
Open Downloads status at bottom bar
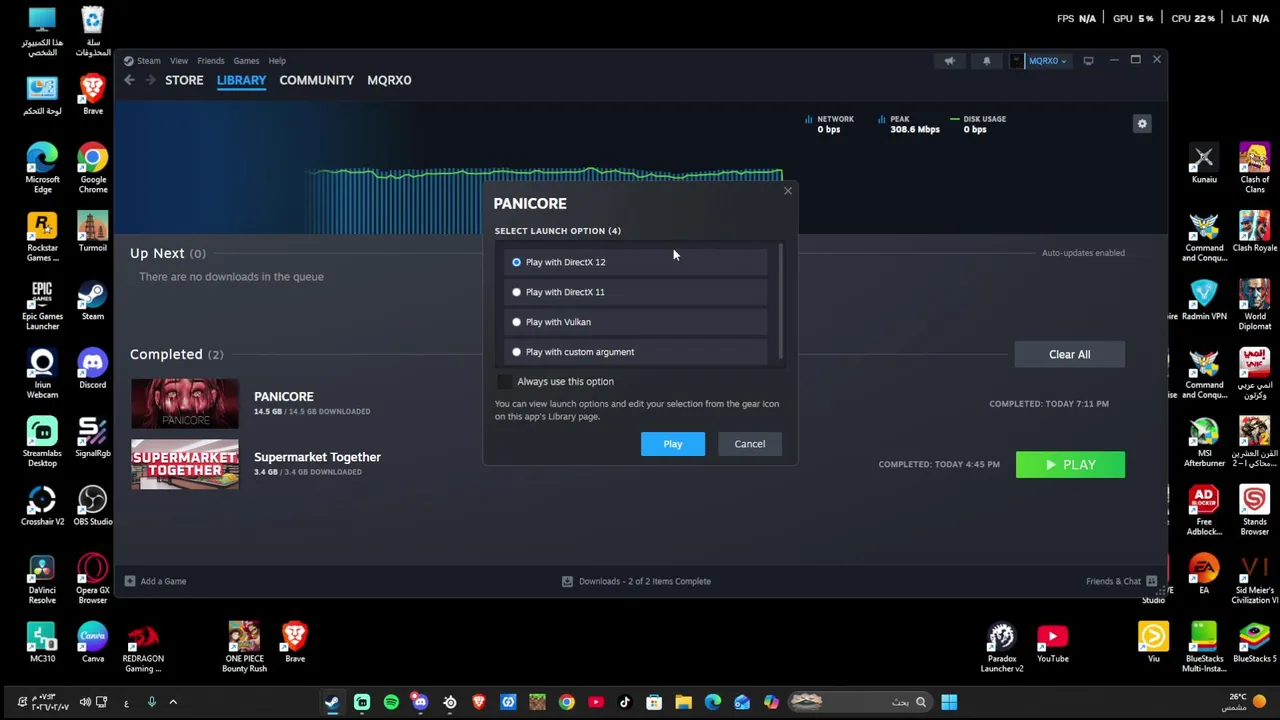[636, 581]
